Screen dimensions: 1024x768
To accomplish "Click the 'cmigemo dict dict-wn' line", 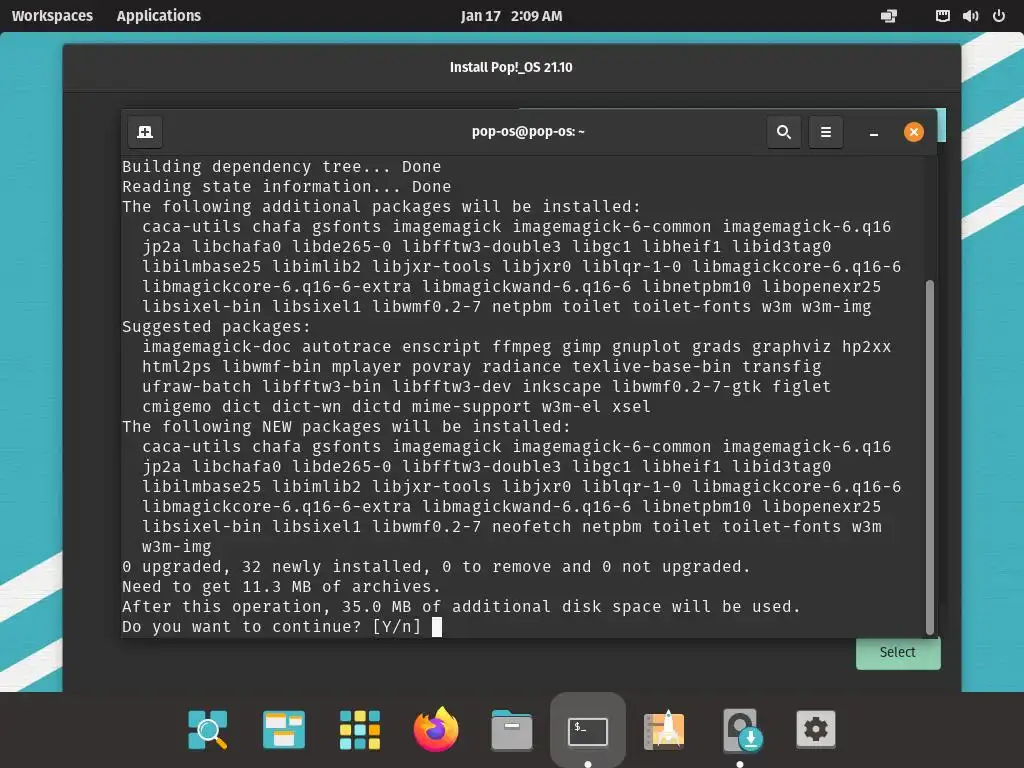I will pyautogui.click(x=396, y=407).
